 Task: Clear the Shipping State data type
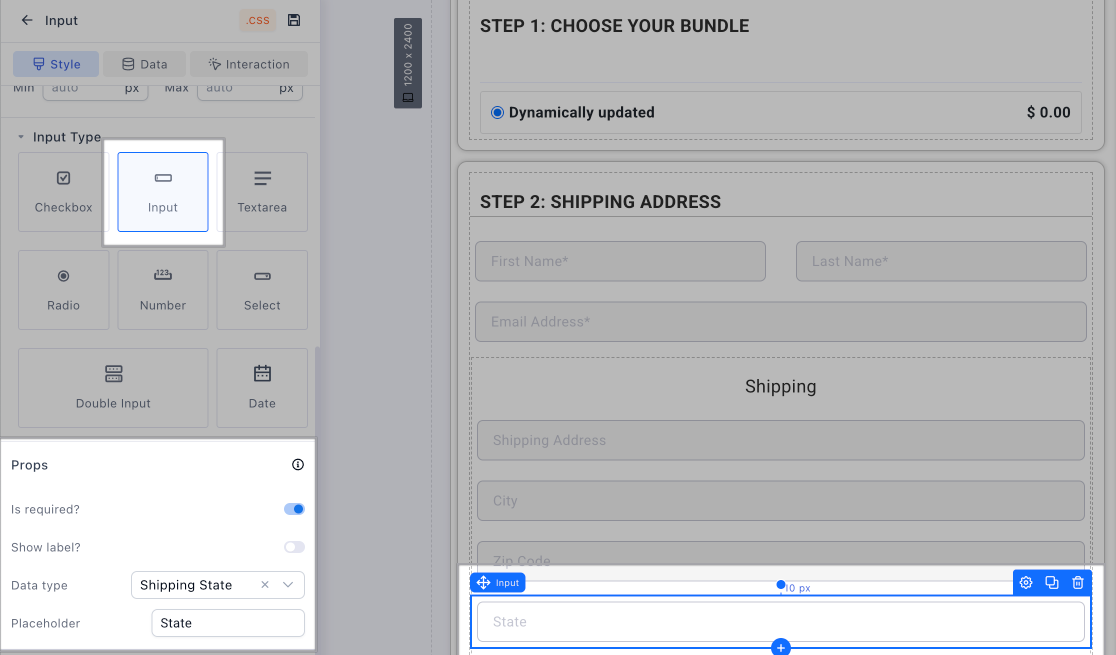pyautogui.click(x=265, y=585)
